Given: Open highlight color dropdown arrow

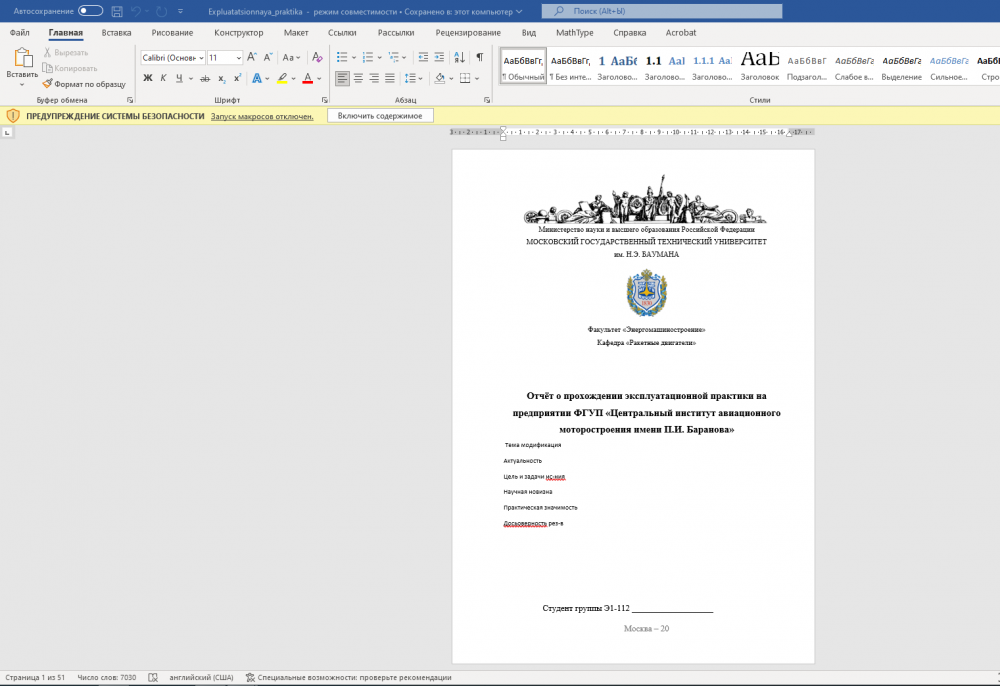Looking at the screenshot, I should tap(293, 78).
